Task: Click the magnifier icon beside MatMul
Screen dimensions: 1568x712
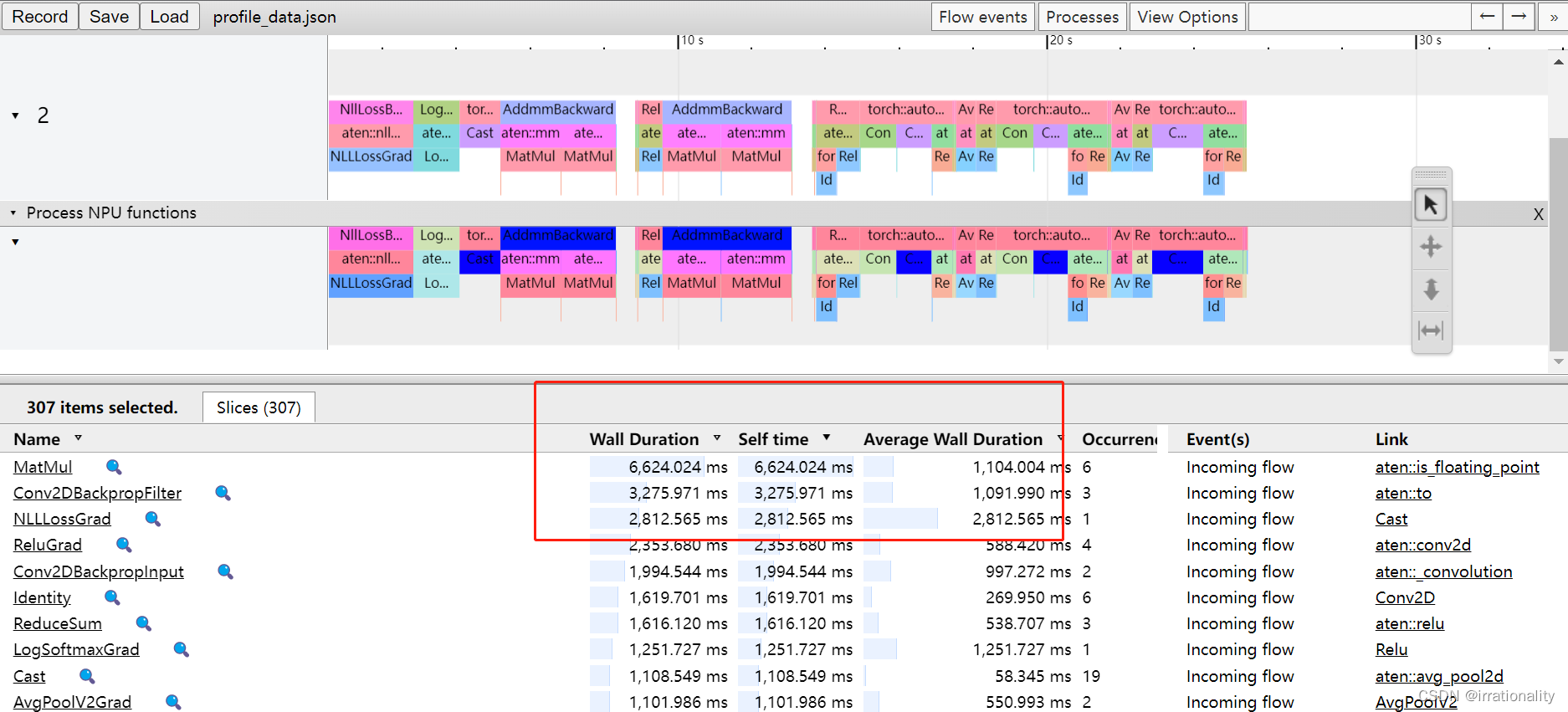Action: click(114, 467)
